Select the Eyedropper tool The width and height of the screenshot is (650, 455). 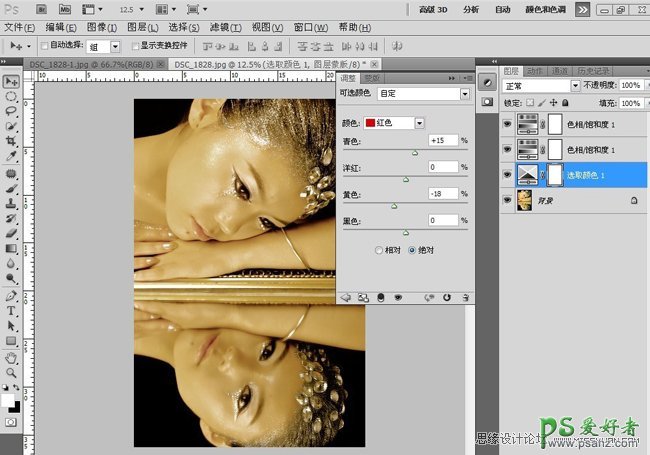point(11,157)
